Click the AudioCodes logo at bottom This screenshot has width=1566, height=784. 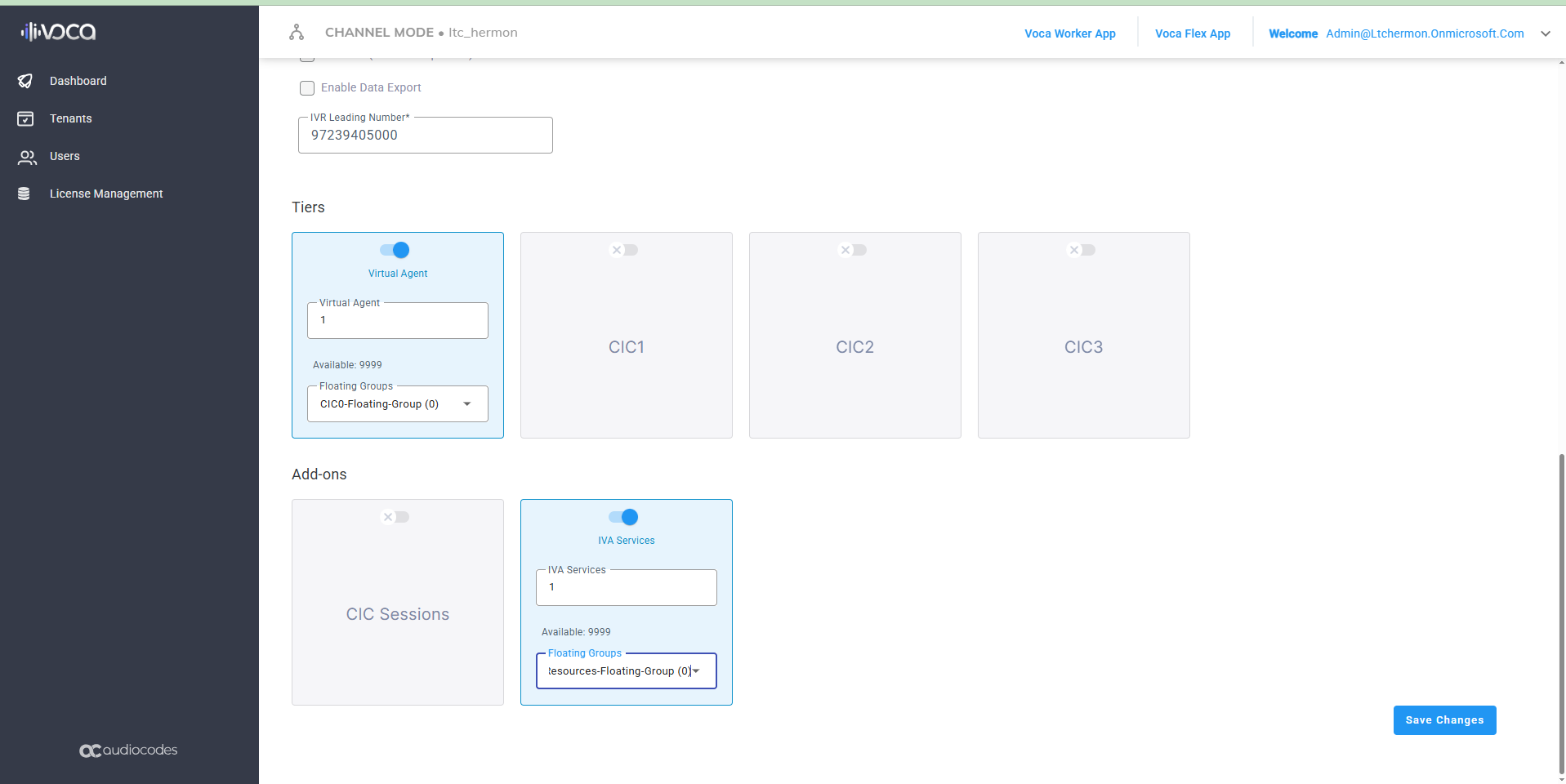tap(128, 750)
